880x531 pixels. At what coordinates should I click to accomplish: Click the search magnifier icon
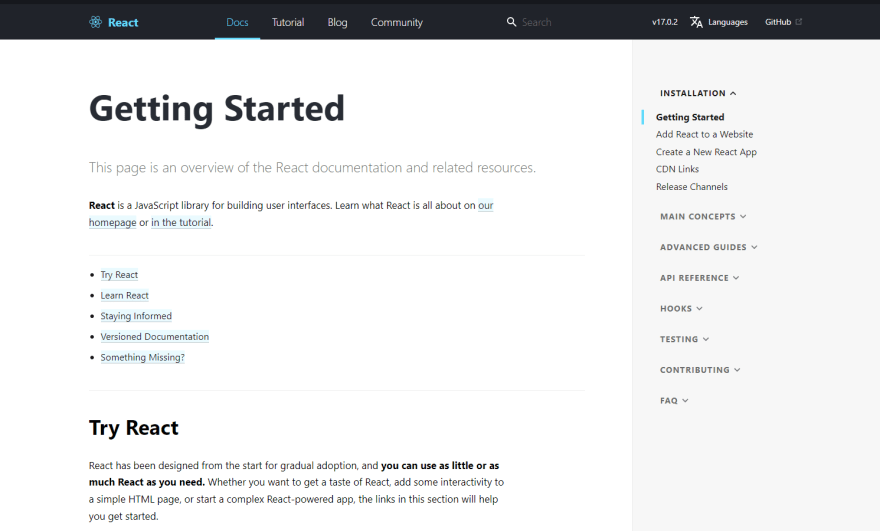(511, 22)
